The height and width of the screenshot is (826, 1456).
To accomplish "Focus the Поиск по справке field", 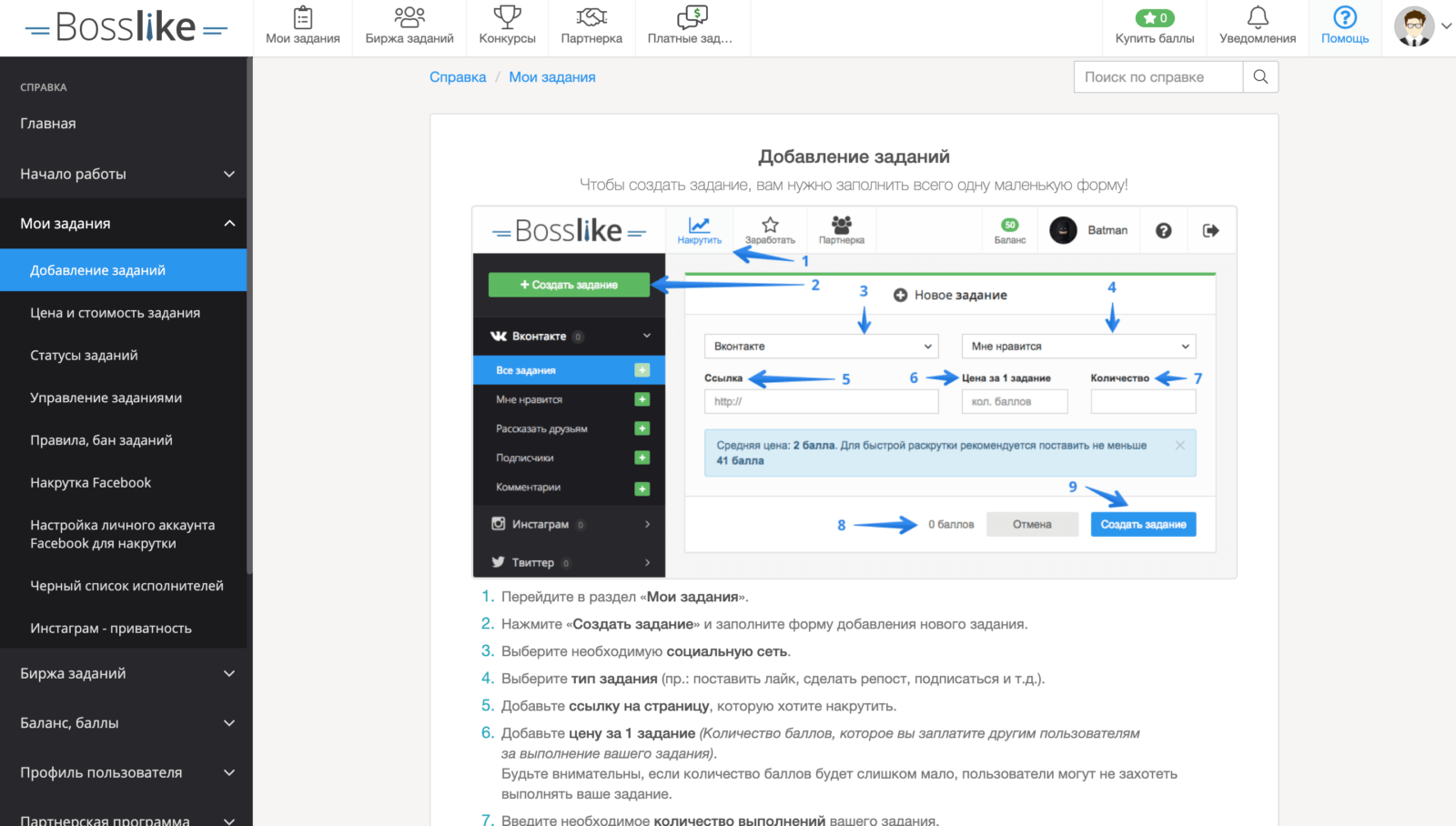I will (x=1158, y=77).
